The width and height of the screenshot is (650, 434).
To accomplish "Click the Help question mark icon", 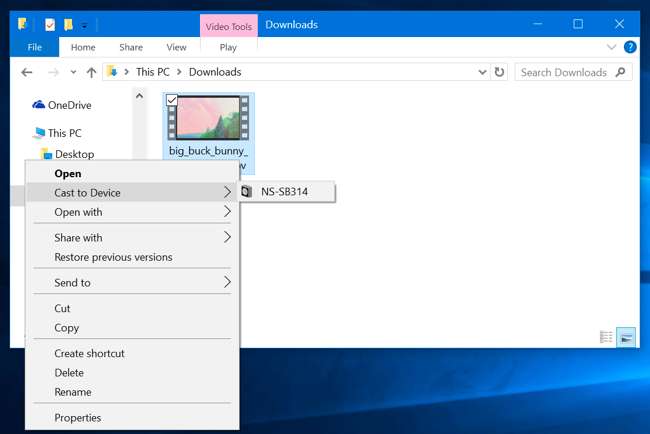I will tap(630, 47).
